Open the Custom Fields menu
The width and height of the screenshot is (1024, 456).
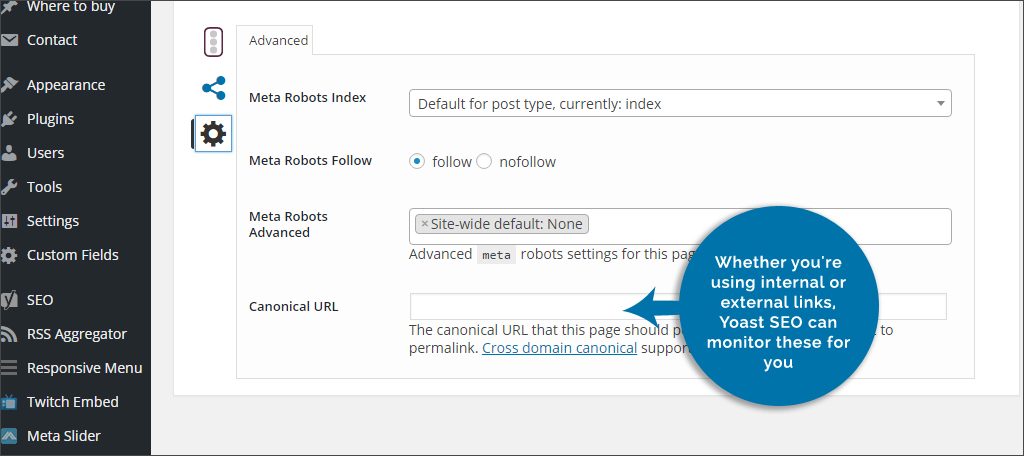pyautogui.click(x=72, y=255)
